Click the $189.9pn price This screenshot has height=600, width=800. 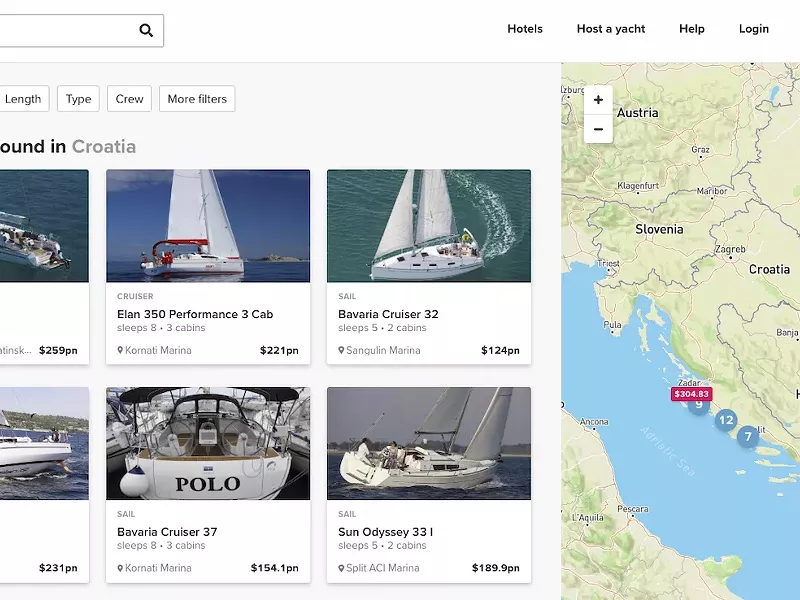[x=495, y=568]
